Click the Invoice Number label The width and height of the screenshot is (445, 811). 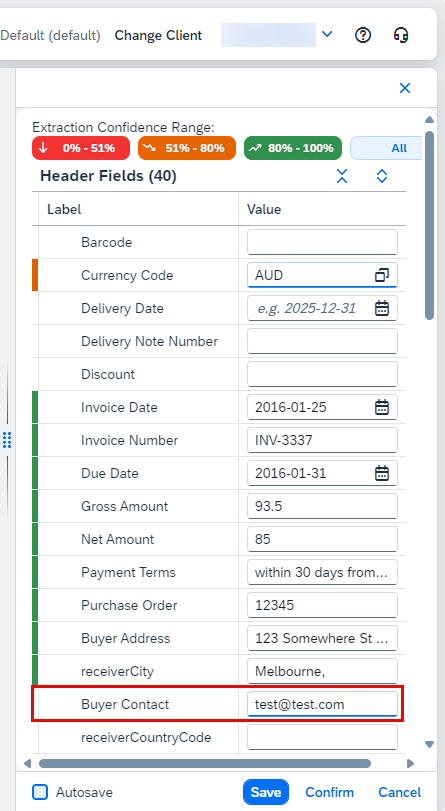point(129,440)
